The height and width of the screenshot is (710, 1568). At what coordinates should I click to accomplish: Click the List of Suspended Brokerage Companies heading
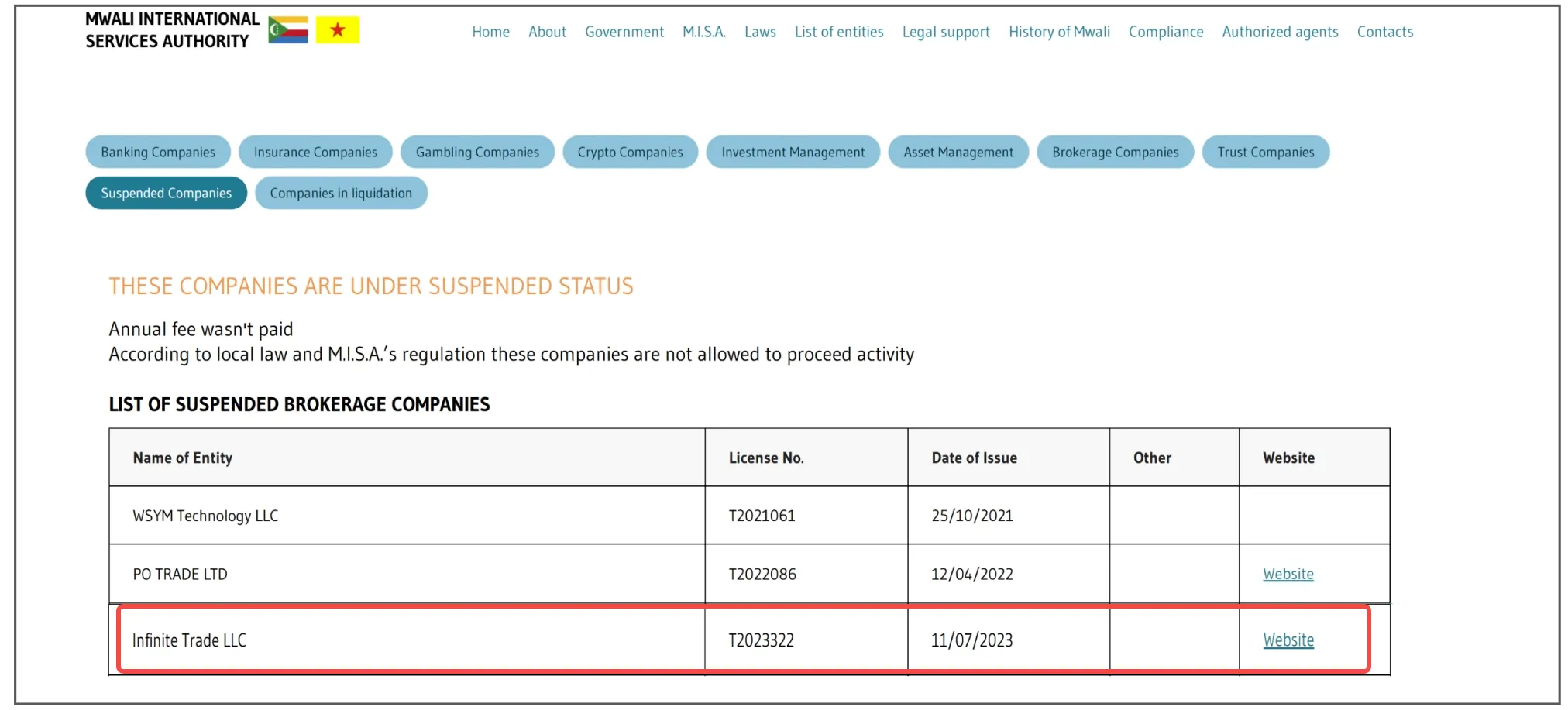[299, 404]
